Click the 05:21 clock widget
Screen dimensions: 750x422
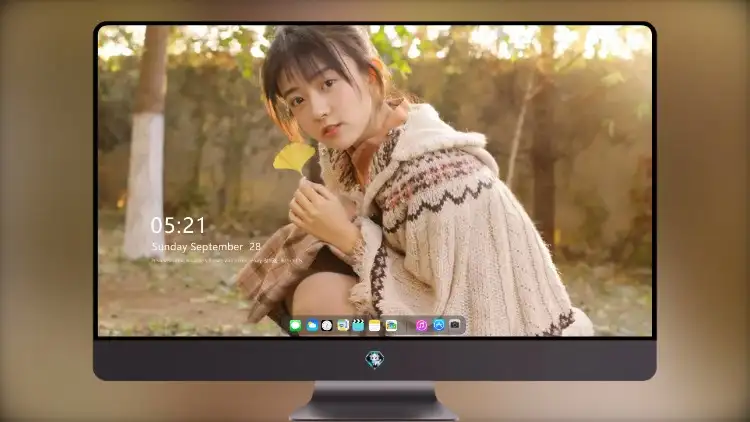point(178,225)
